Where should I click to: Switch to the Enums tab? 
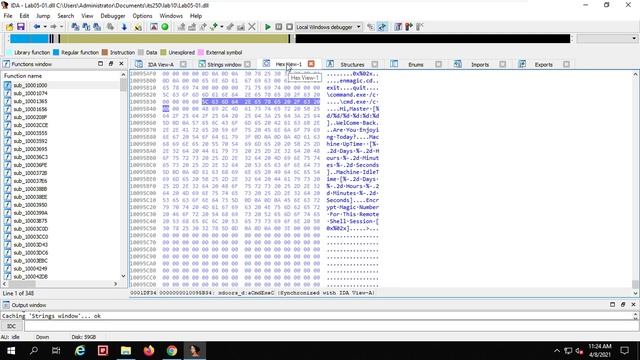click(x=416, y=64)
